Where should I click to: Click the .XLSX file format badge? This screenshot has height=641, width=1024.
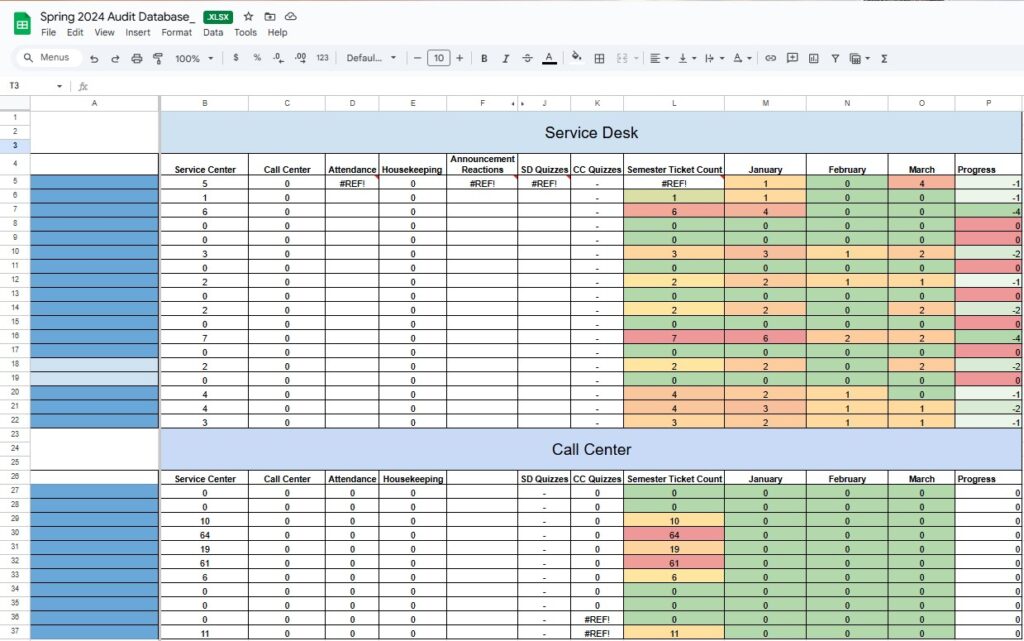(x=217, y=17)
